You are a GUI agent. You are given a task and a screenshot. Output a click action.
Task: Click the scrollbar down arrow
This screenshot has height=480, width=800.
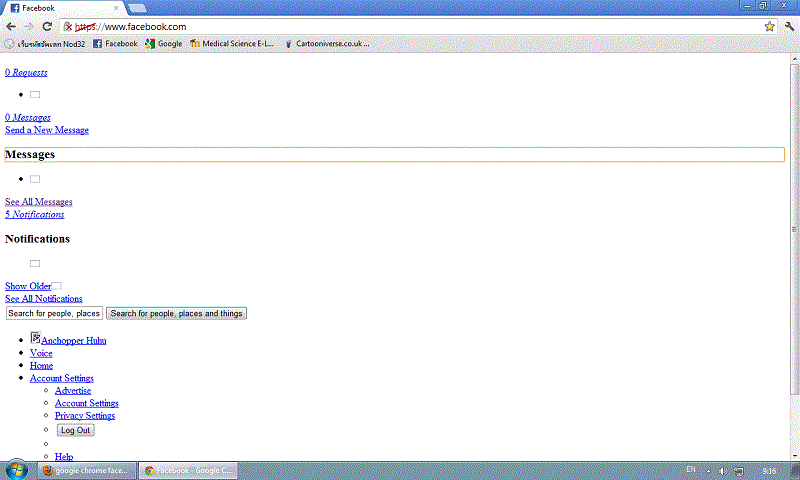point(795,456)
